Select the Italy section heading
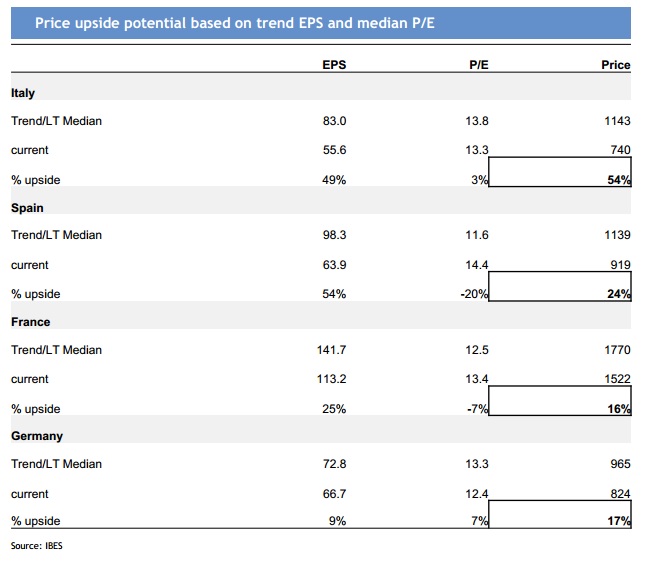The height and width of the screenshot is (562, 647). pos(23,93)
